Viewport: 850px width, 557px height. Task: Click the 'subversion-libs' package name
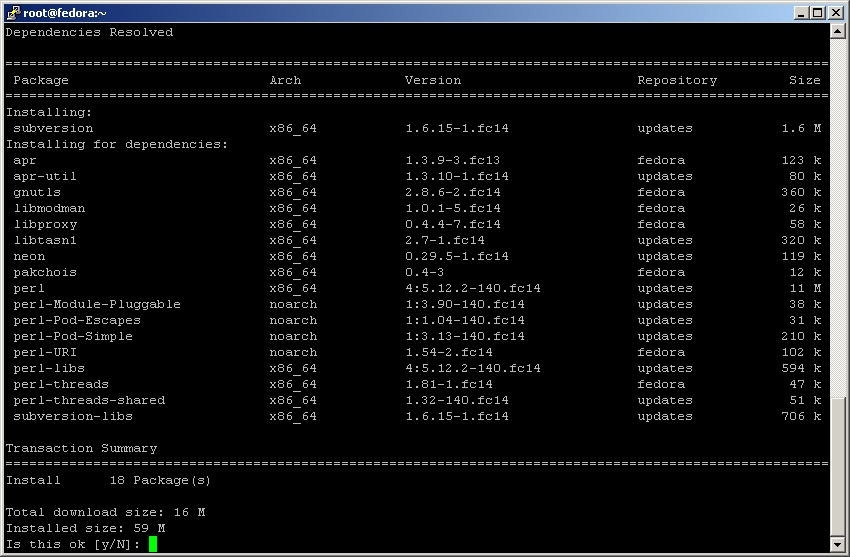coord(73,416)
